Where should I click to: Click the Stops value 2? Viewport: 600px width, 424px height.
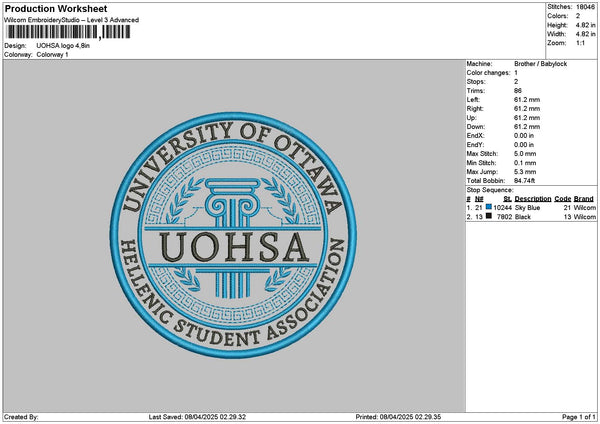point(516,82)
